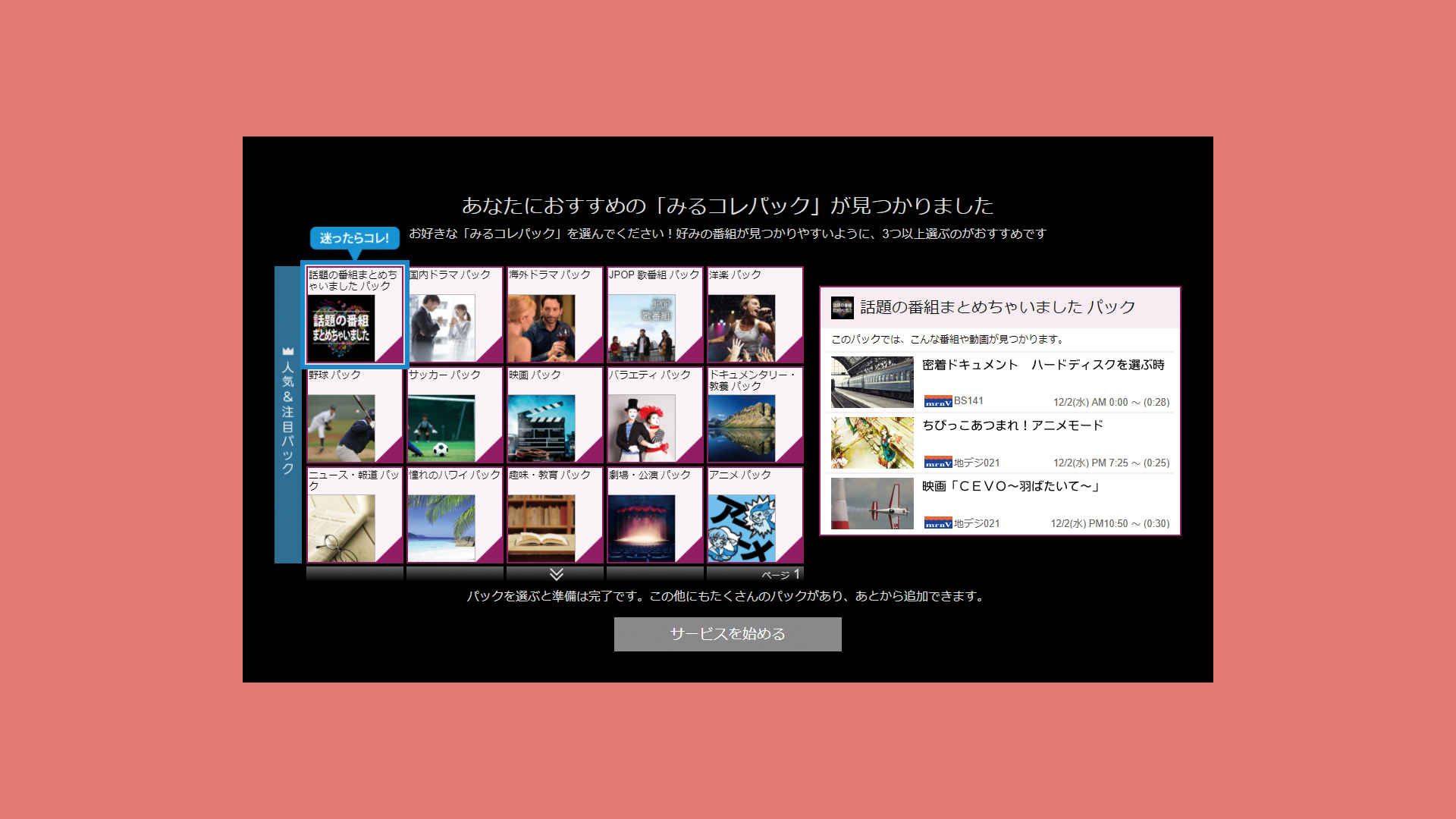Click the ページ1 indicator
The width and height of the screenshot is (1456, 819).
(781, 574)
